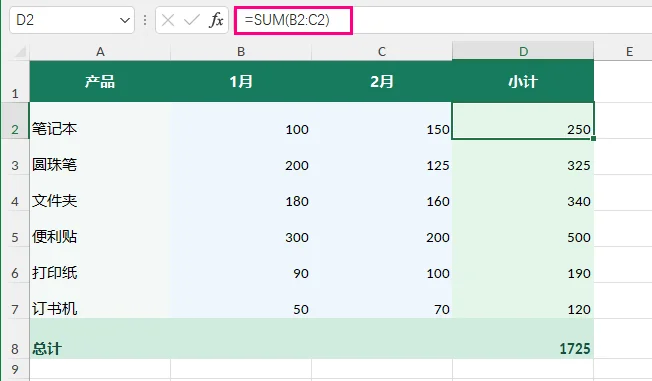
Task: Select the 文件夹 cell
Action: click(100, 193)
